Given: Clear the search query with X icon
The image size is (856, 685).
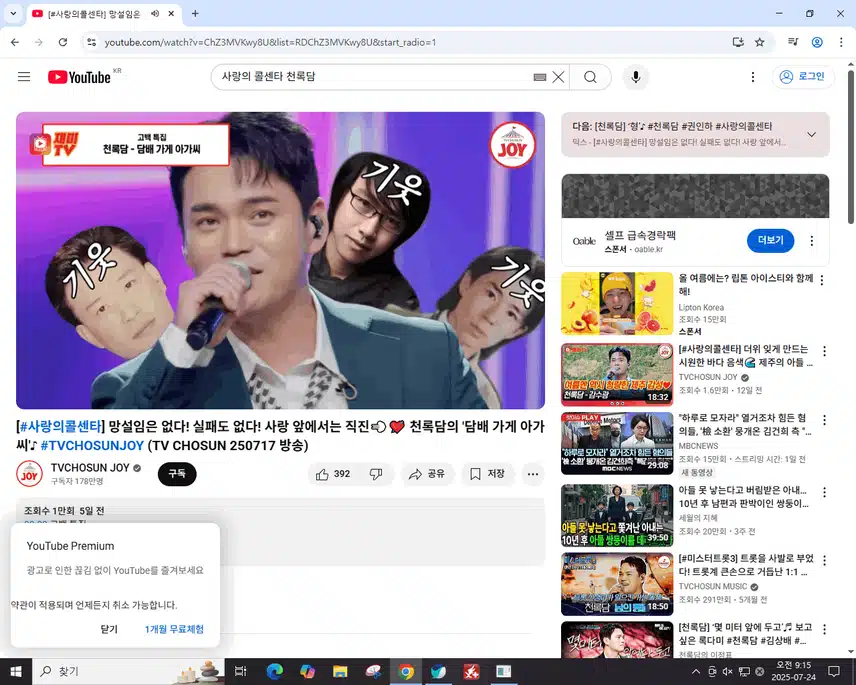Looking at the screenshot, I should 558,77.
